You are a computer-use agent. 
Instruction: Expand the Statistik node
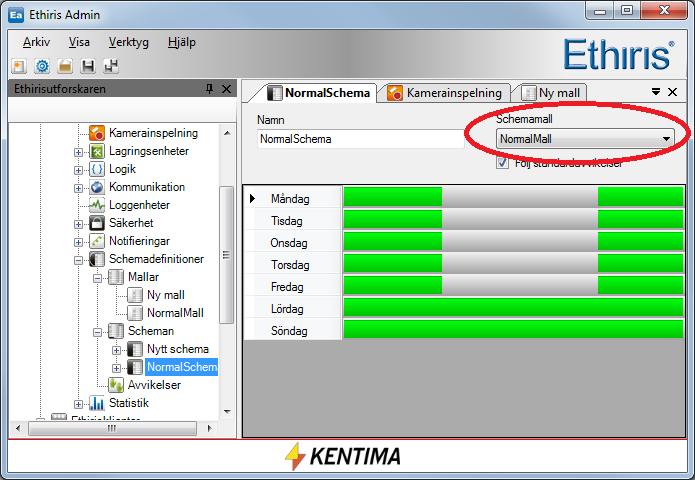(x=78, y=404)
